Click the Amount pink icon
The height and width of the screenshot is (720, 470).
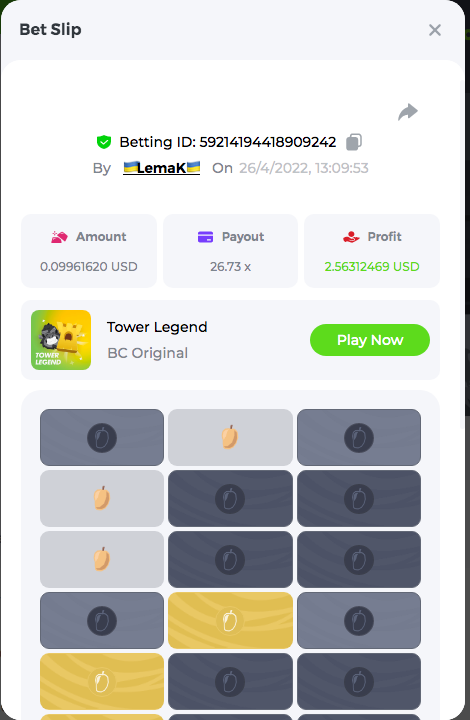(59, 237)
